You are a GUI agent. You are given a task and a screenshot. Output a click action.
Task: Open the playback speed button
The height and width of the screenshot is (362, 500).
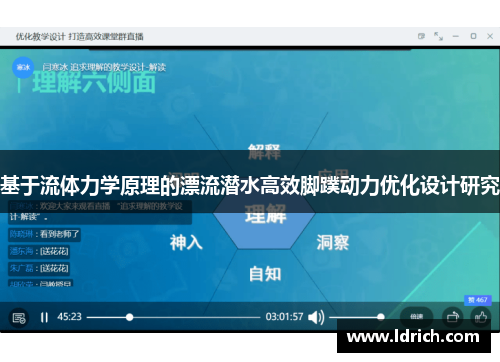417,317
